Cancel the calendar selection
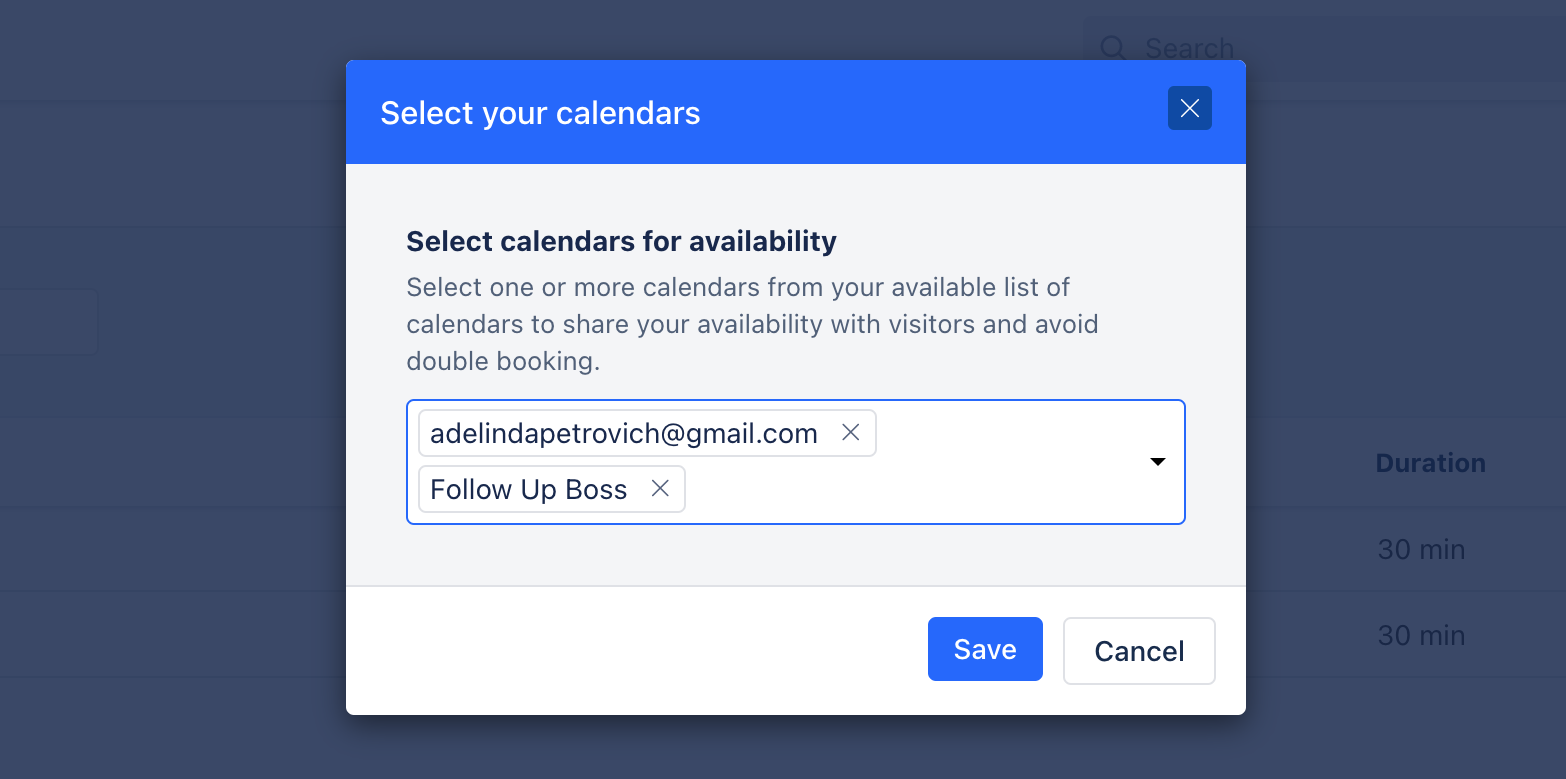Screen dimensions: 1566x779 tap(1139, 651)
